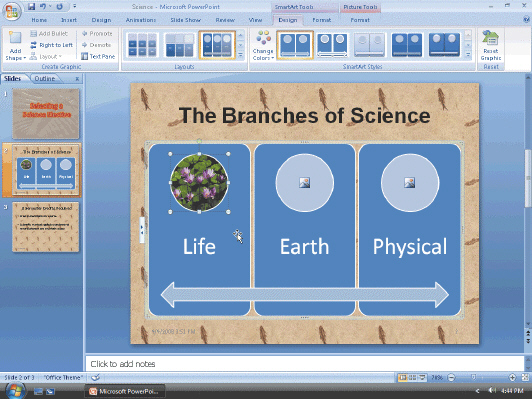The image size is (532, 399).
Task: Select the fifth 3-D SmartArt style thumbnail
Action: point(444,45)
